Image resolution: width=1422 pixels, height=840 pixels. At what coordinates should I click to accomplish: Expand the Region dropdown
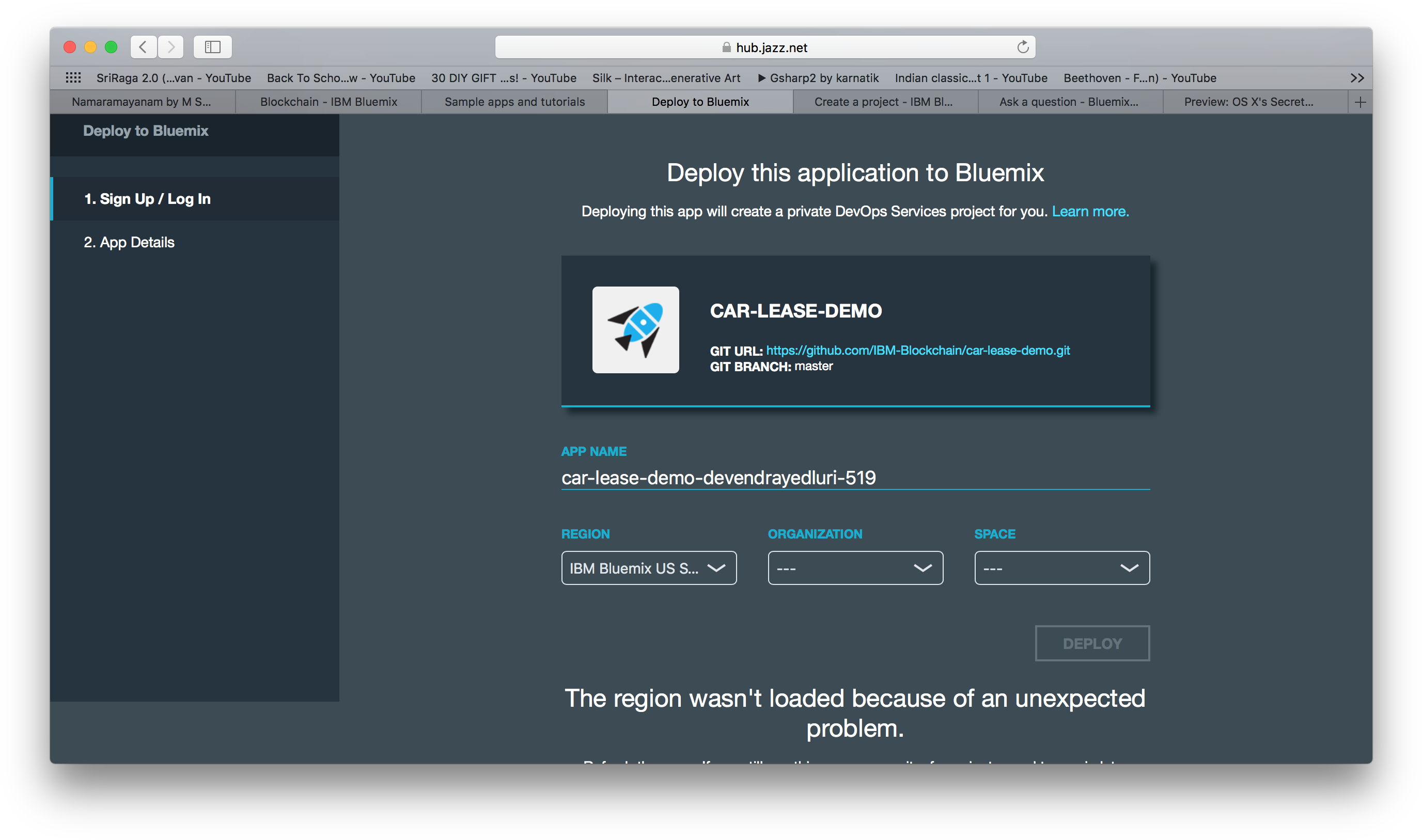(x=648, y=568)
